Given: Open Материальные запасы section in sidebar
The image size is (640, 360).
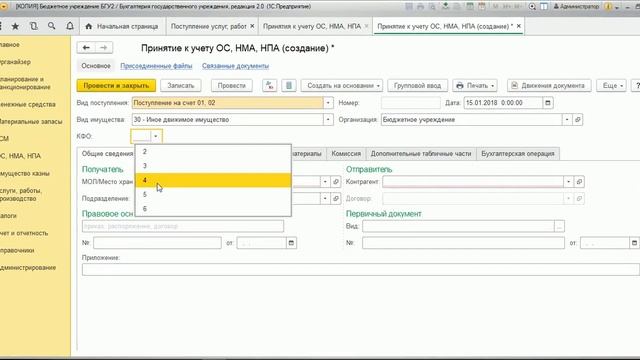Looking at the screenshot, I should tap(31, 122).
